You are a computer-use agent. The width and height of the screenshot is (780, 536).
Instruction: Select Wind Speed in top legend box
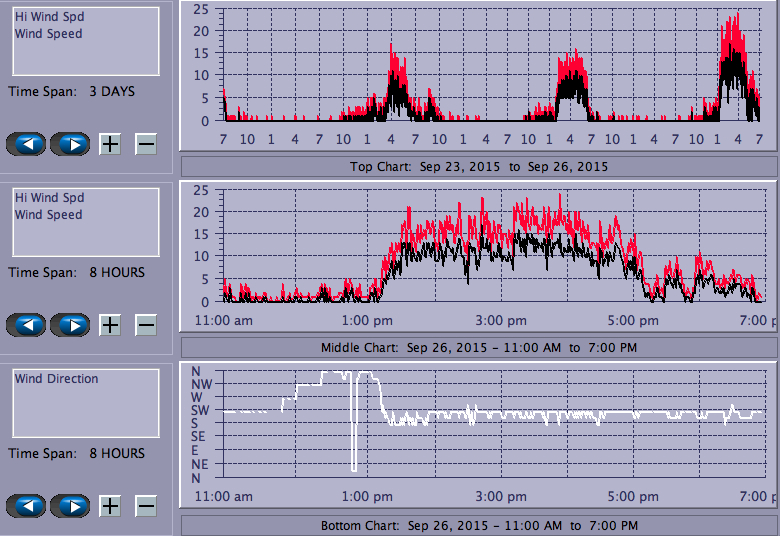click(x=48, y=34)
